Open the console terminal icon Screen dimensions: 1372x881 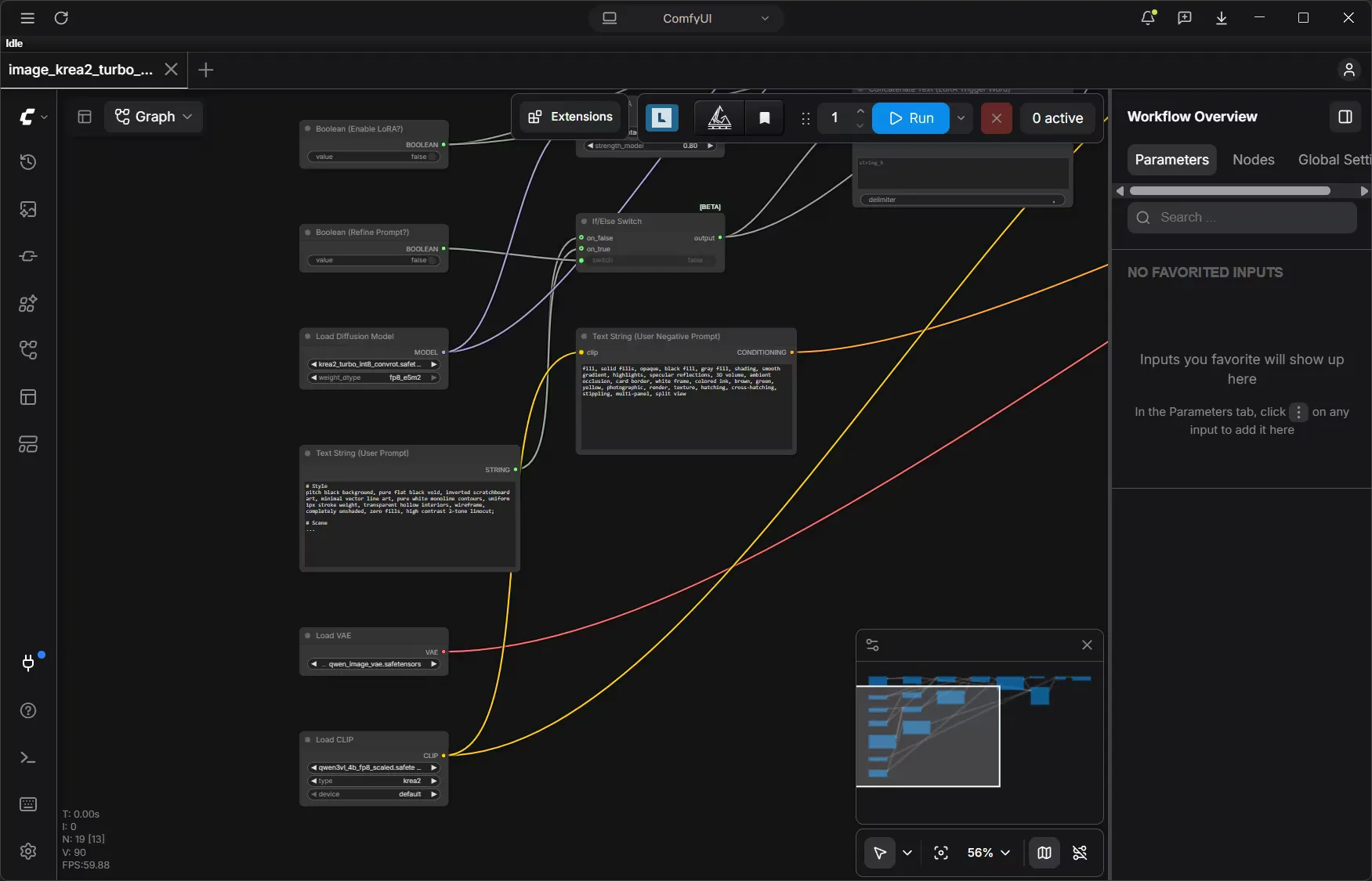pyautogui.click(x=28, y=757)
